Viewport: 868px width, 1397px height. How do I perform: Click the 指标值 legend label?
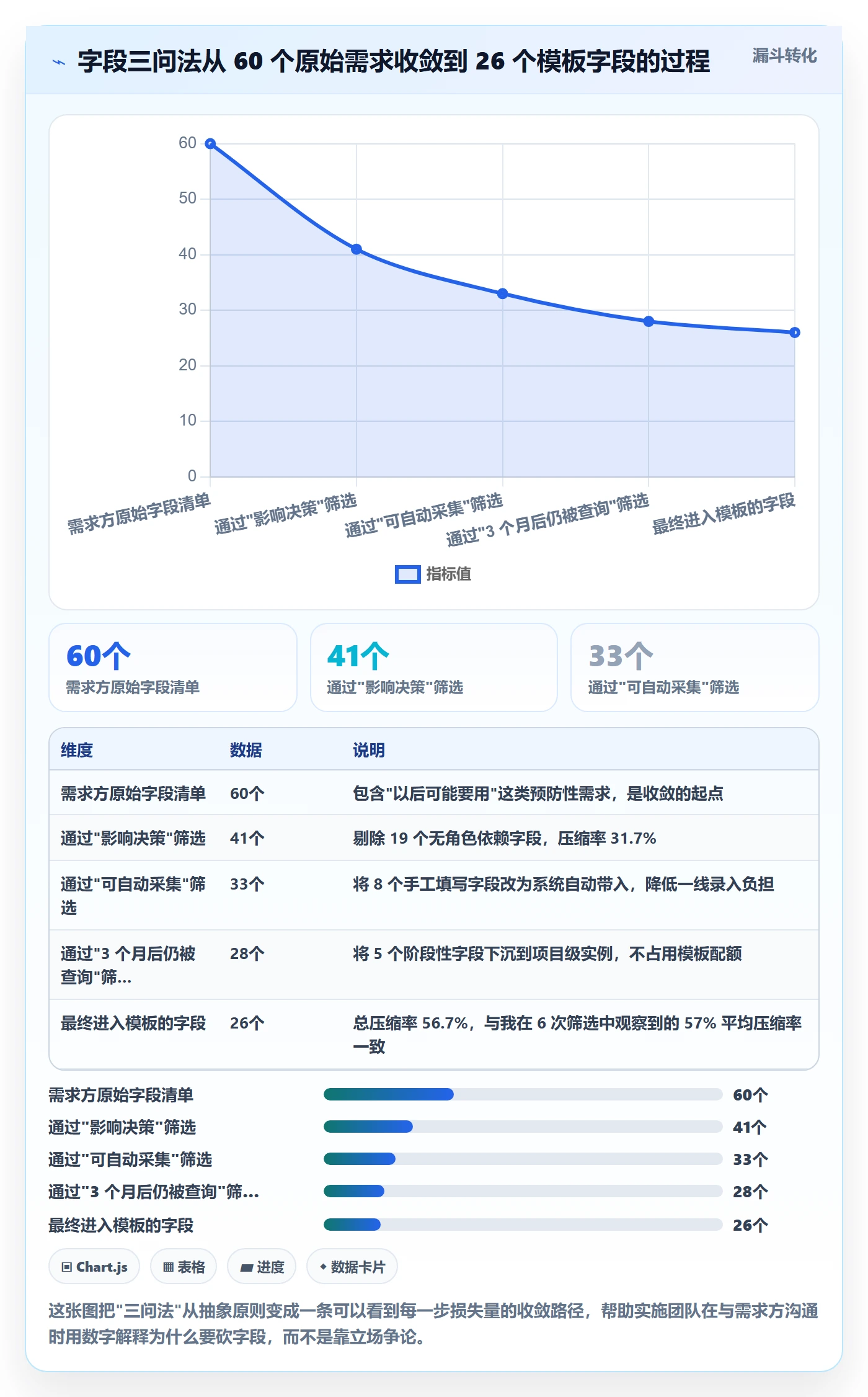[448, 574]
